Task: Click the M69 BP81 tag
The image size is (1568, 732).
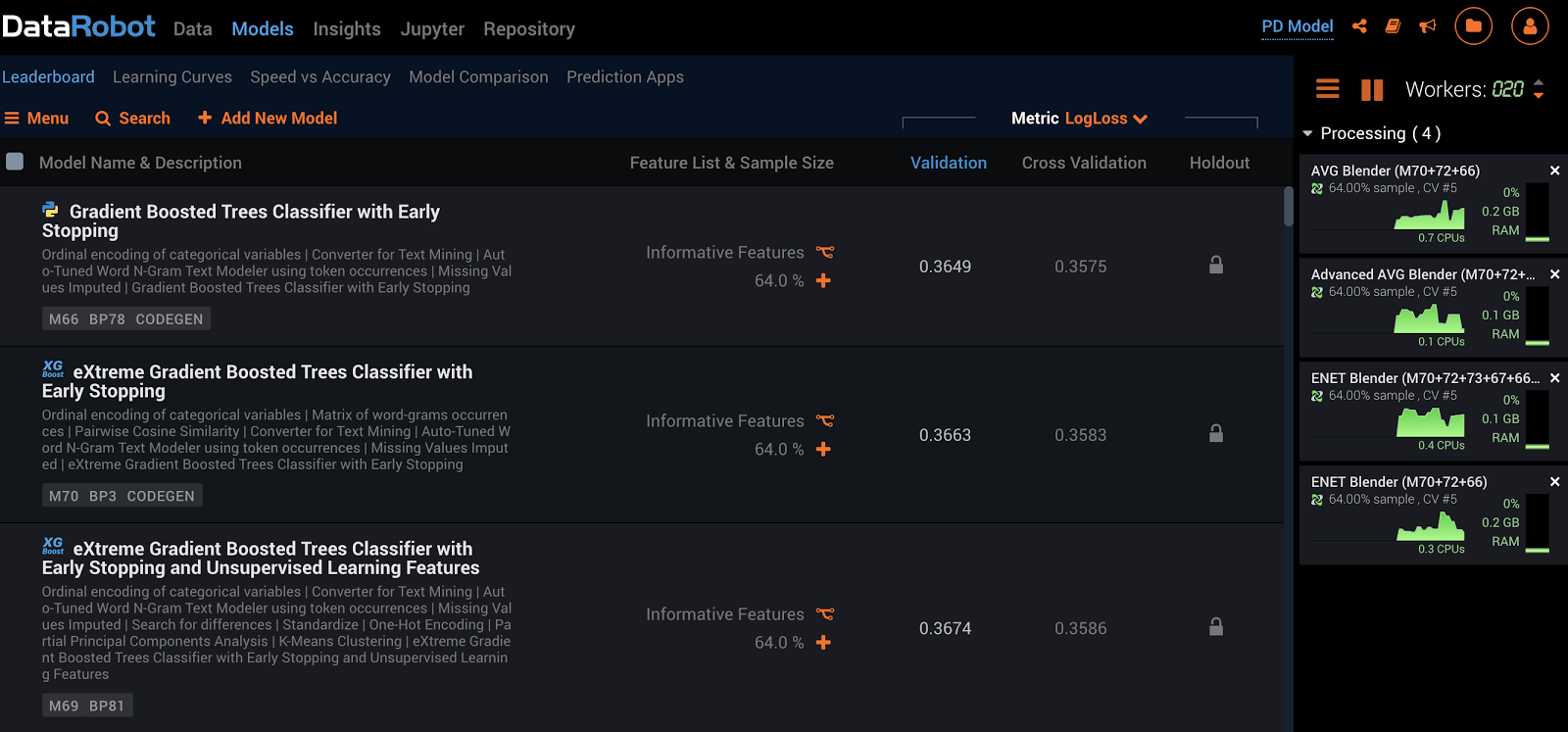Action: [87, 706]
